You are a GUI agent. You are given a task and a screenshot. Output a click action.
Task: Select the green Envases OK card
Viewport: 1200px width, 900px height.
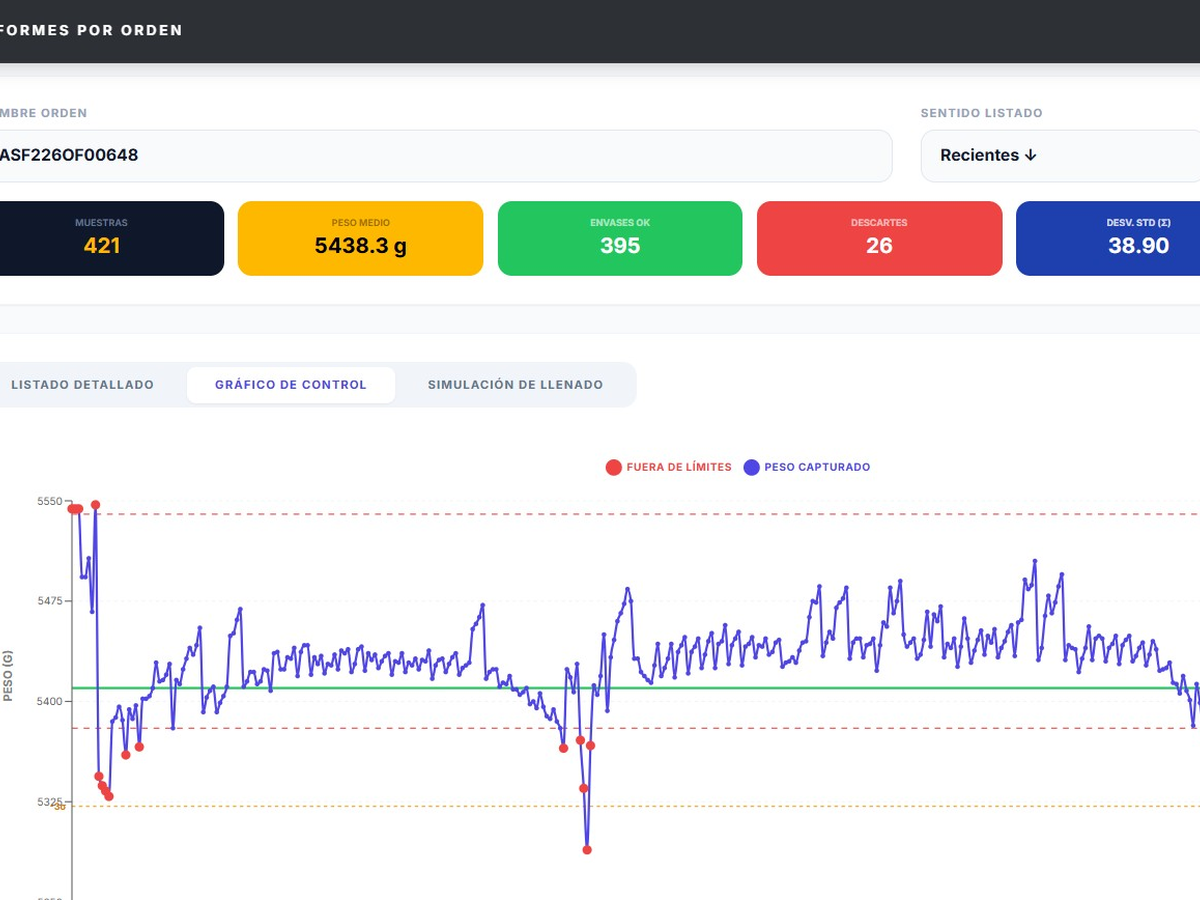pos(620,238)
